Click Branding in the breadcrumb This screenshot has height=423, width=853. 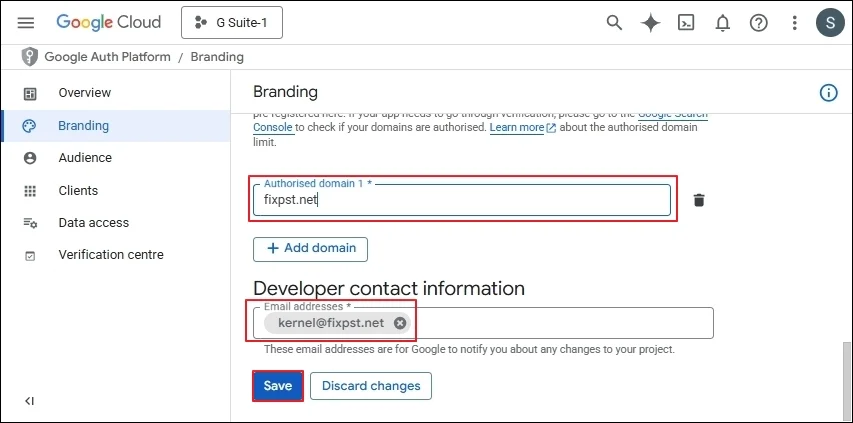pos(217,57)
